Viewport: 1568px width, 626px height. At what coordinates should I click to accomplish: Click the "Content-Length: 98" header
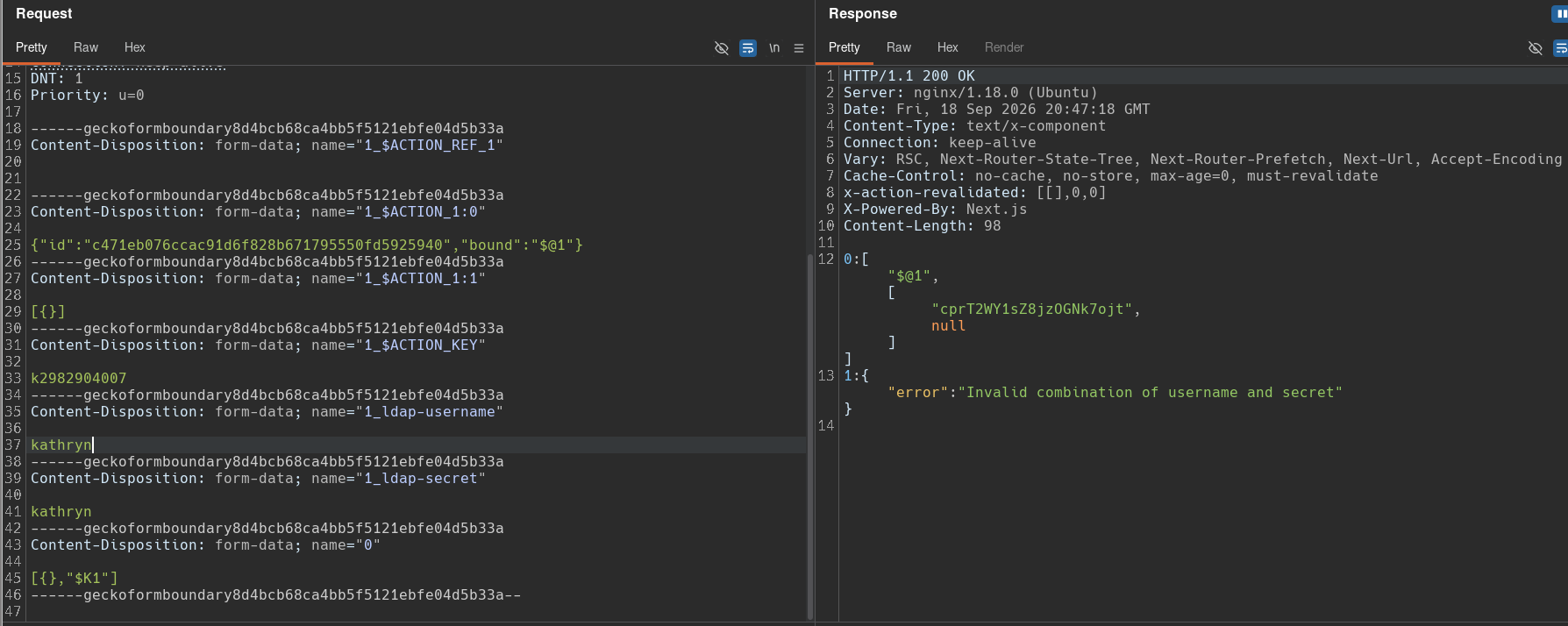923,226
